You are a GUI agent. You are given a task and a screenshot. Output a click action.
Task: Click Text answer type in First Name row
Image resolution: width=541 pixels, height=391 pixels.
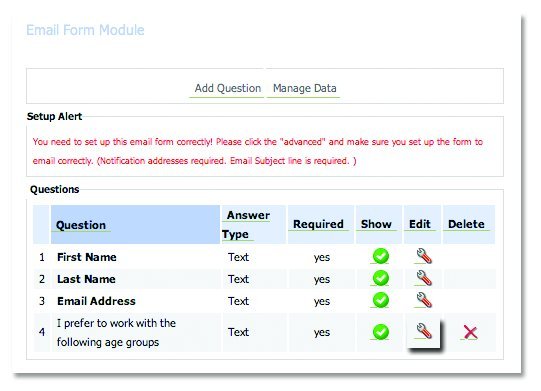[238, 257]
